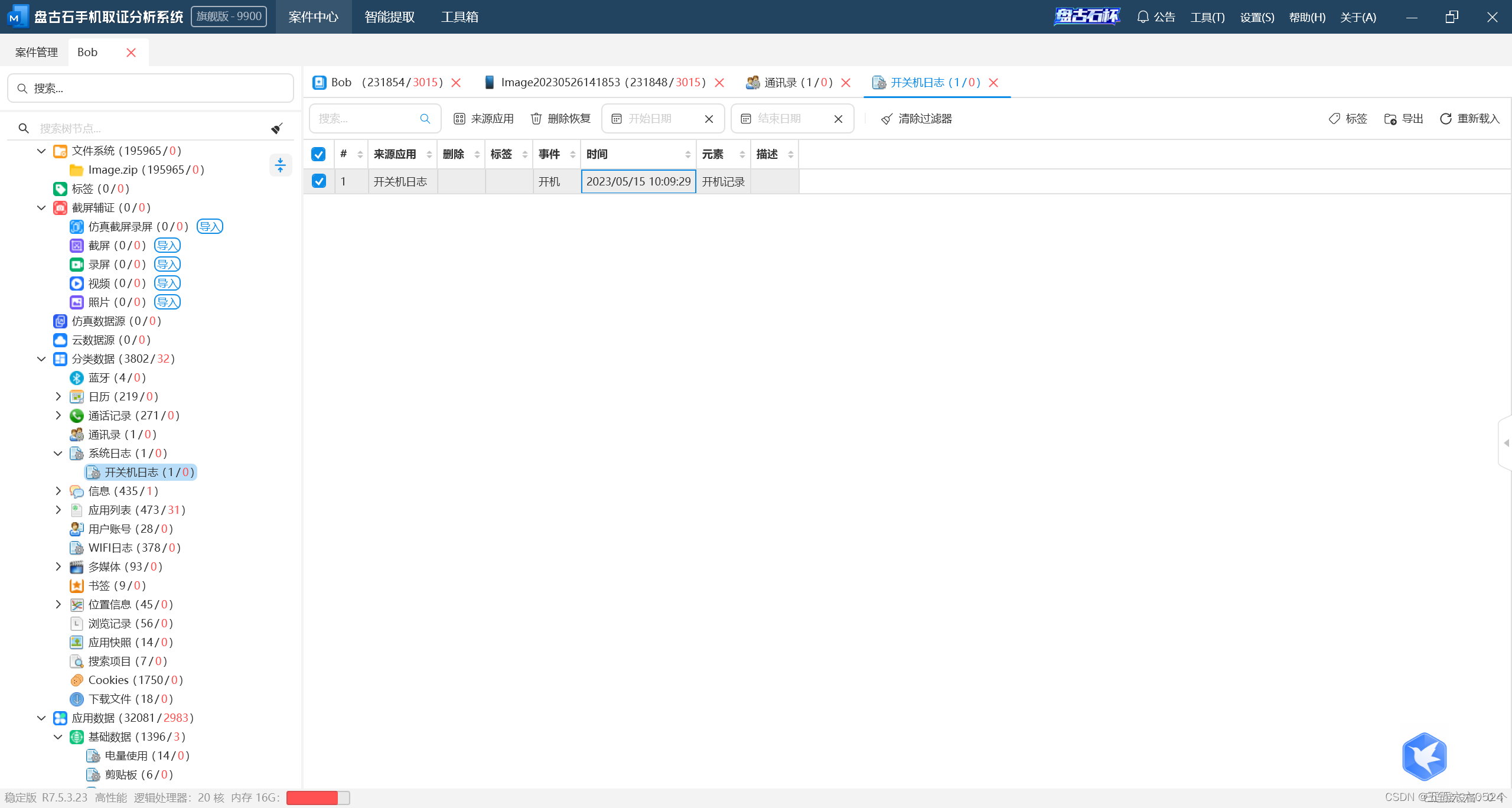This screenshot has height=808, width=1512.
Task: Click magnifier icon in table search box
Action: 425,119
